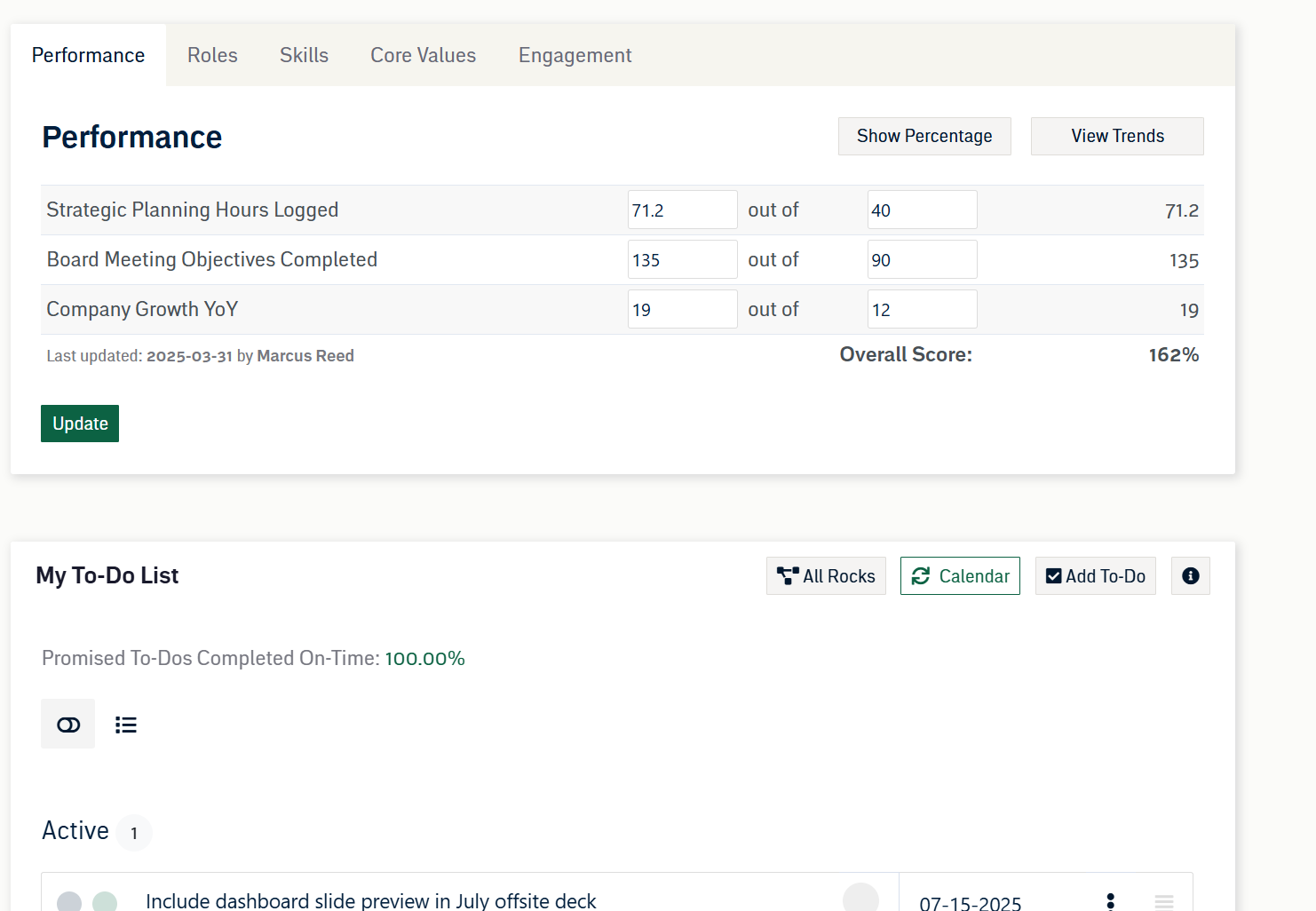Switch to the toggle-style view icon

(68, 725)
